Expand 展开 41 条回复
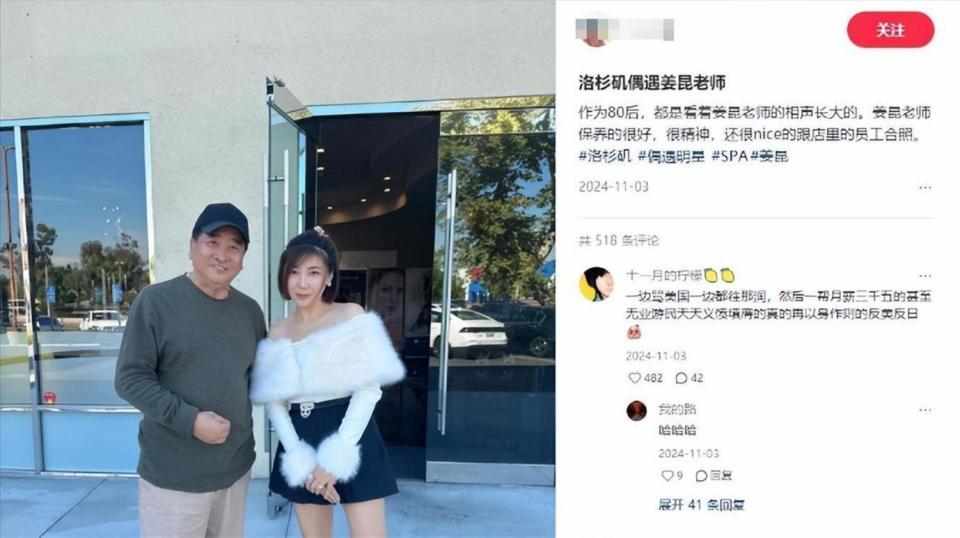This screenshot has width=960, height=538. [702, 505]
